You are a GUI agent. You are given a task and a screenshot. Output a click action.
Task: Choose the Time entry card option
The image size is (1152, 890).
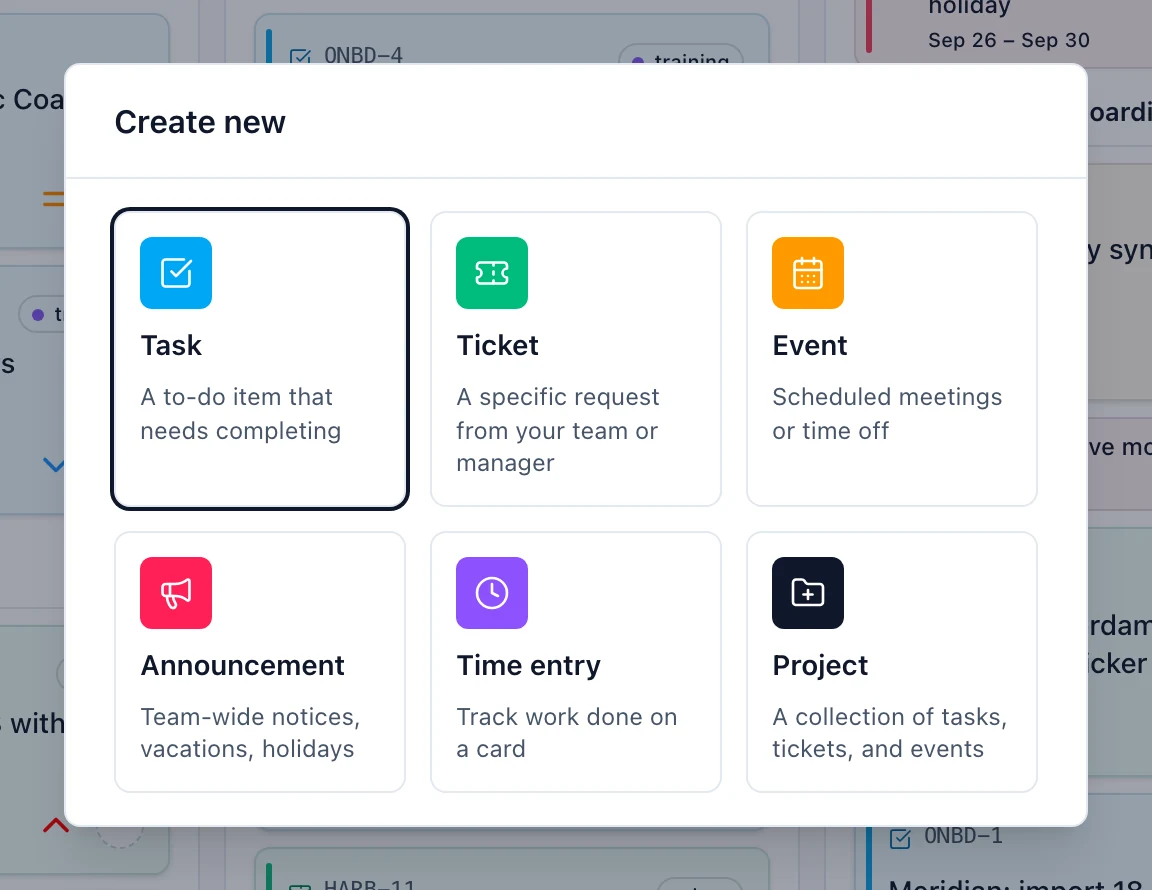pos(576,661)
